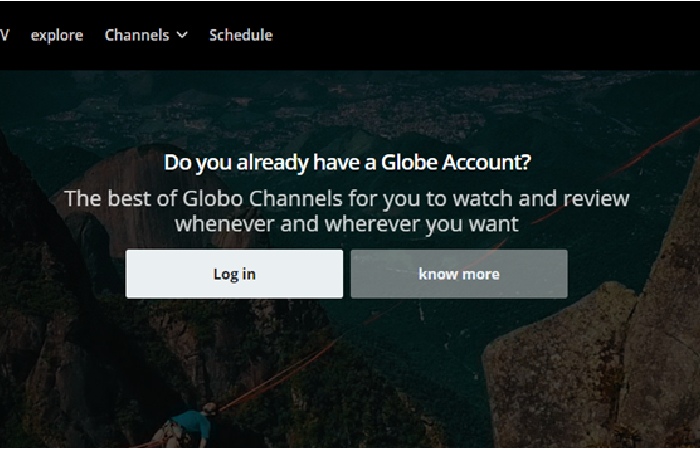Click 'whenever and wherever you want' text line

347,224
